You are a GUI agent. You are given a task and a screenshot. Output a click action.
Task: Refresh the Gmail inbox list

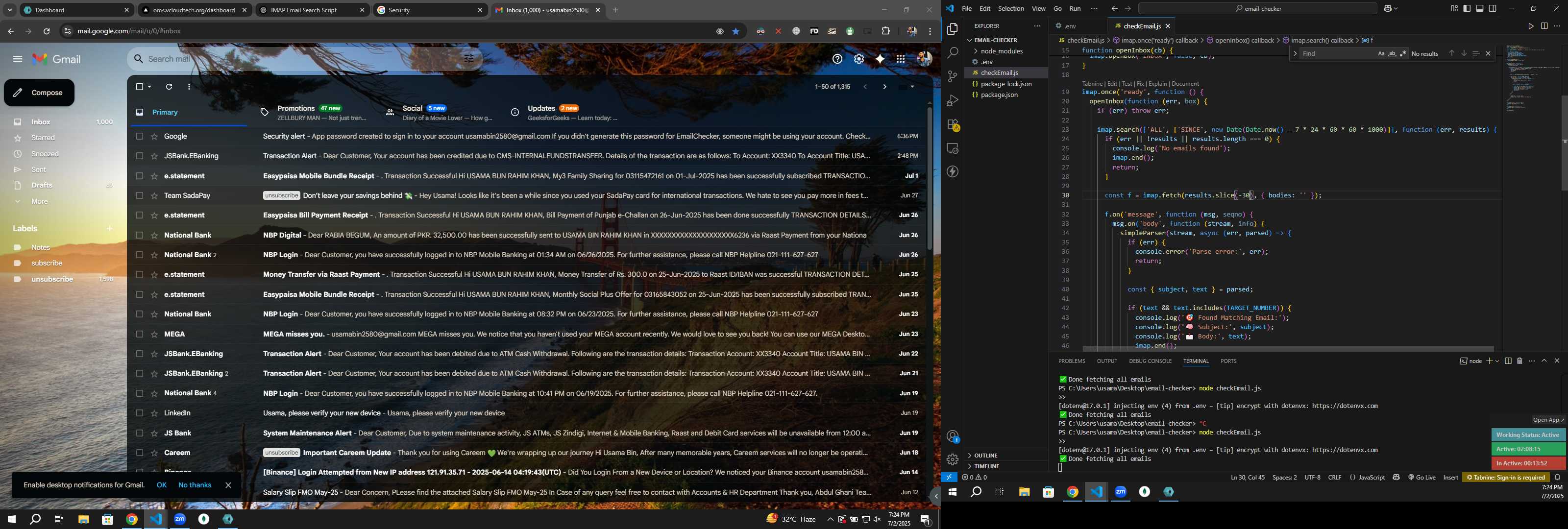[x=169, y=87]
